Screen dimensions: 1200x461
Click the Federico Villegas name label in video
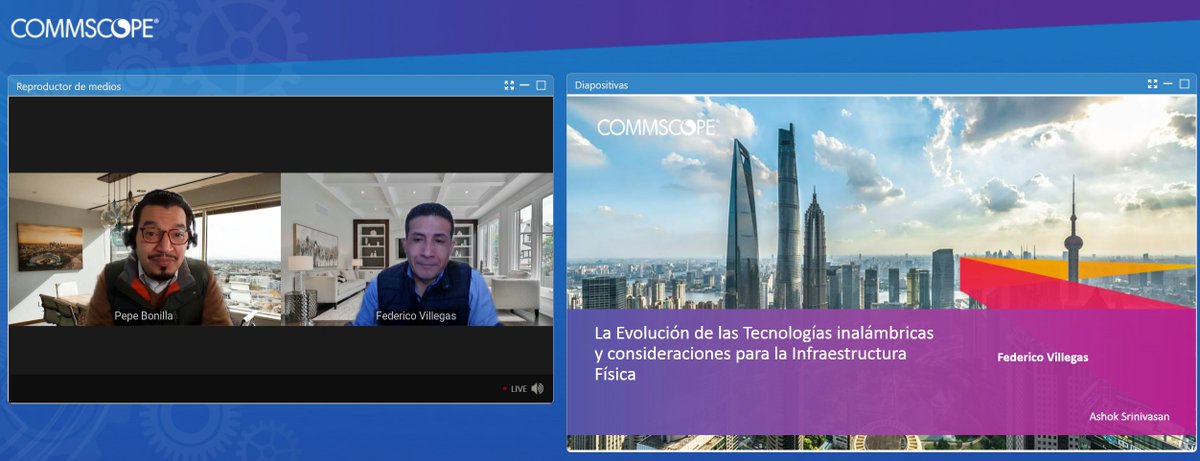tap(417, 316)
